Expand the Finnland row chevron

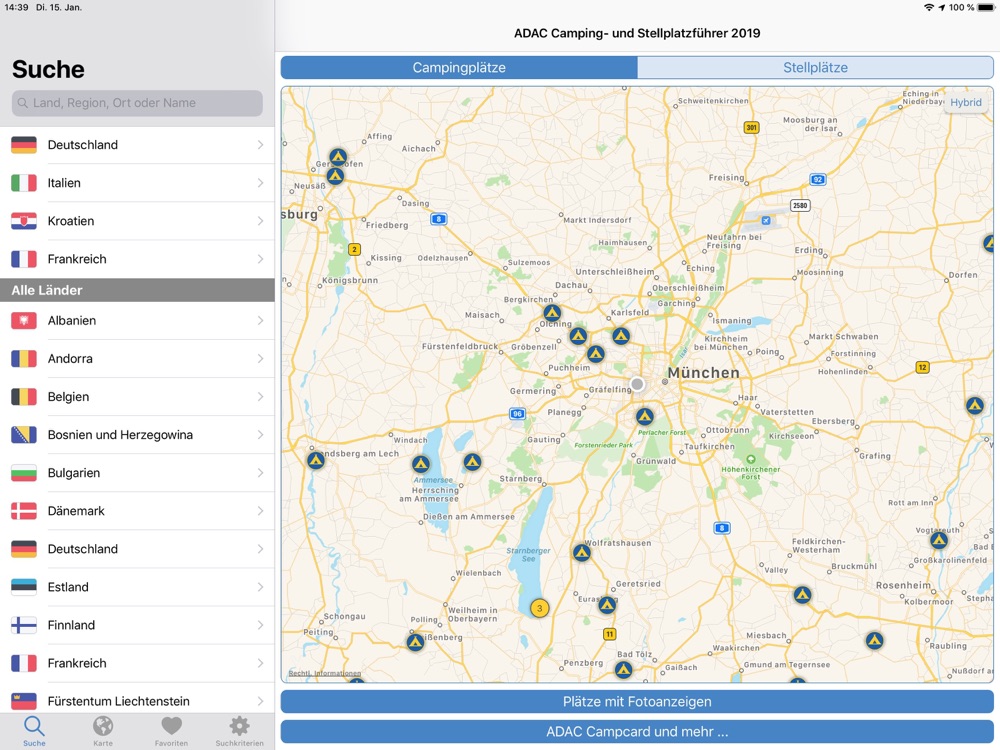(260, 625)
